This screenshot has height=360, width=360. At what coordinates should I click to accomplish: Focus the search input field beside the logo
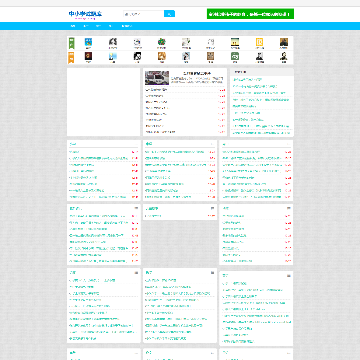143,14
